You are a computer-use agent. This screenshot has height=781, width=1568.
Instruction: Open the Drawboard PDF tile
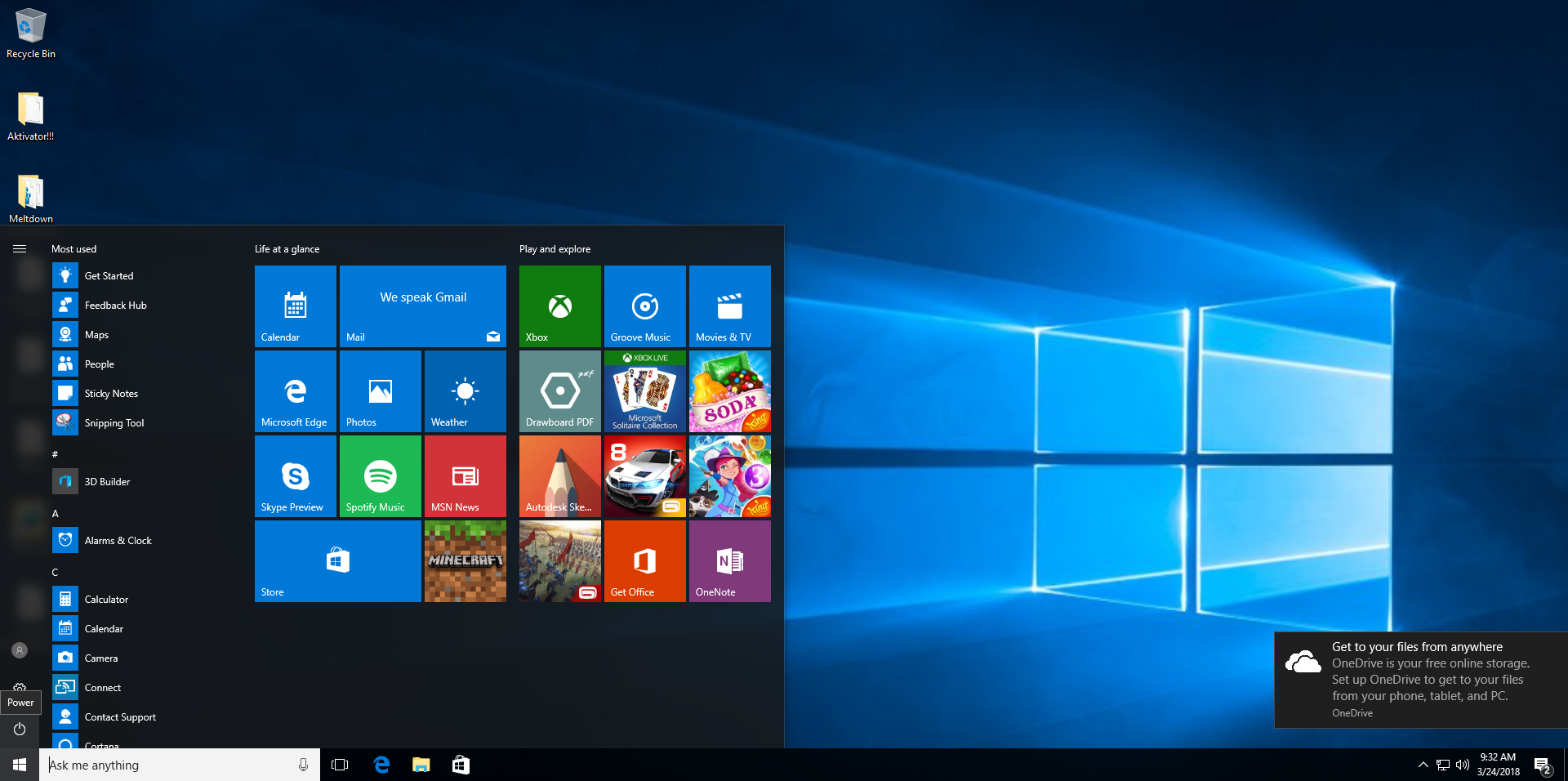[x=560, y=391]
